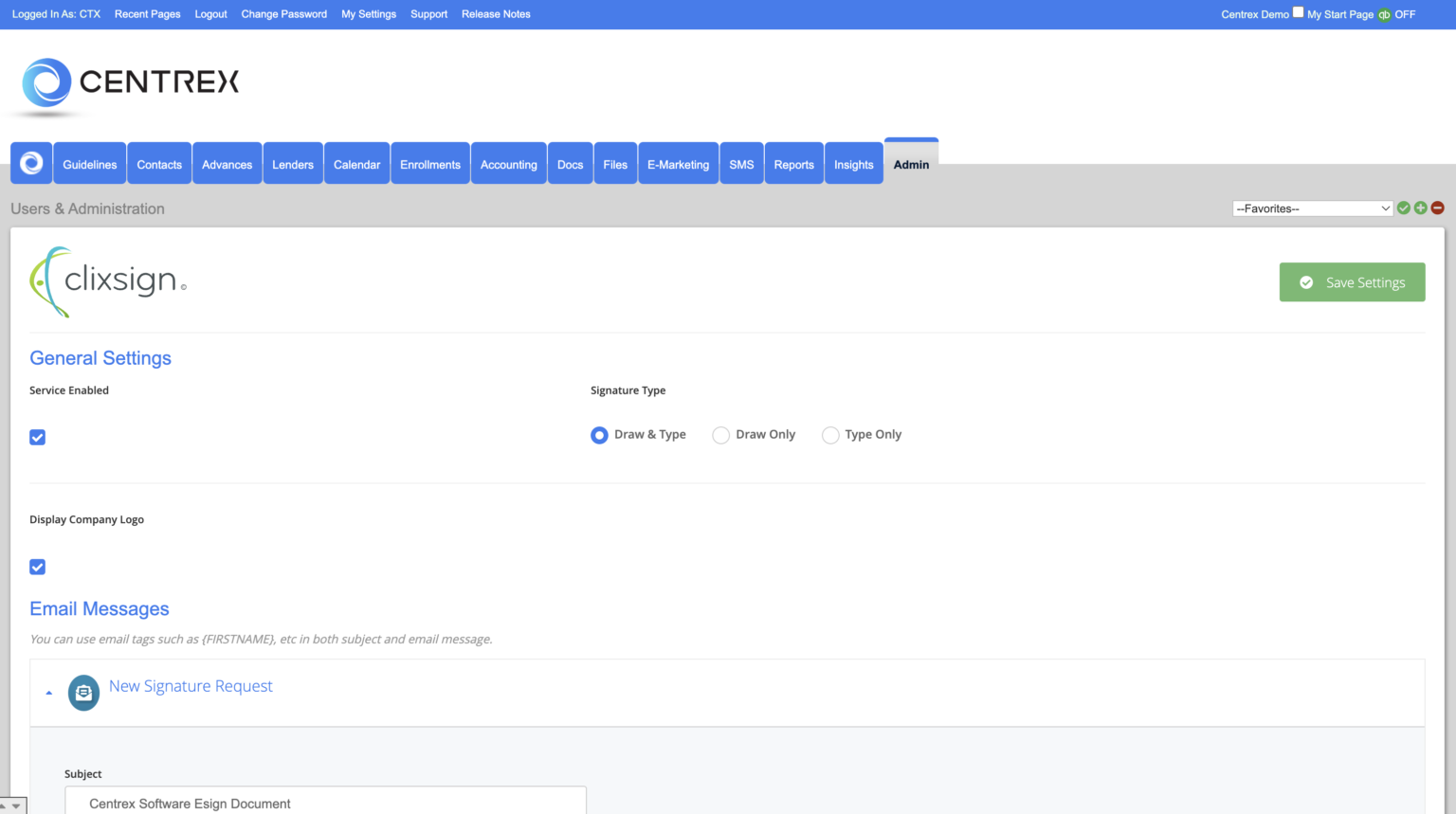Click the Centrex logo in the header

click(x=128, y=82)
